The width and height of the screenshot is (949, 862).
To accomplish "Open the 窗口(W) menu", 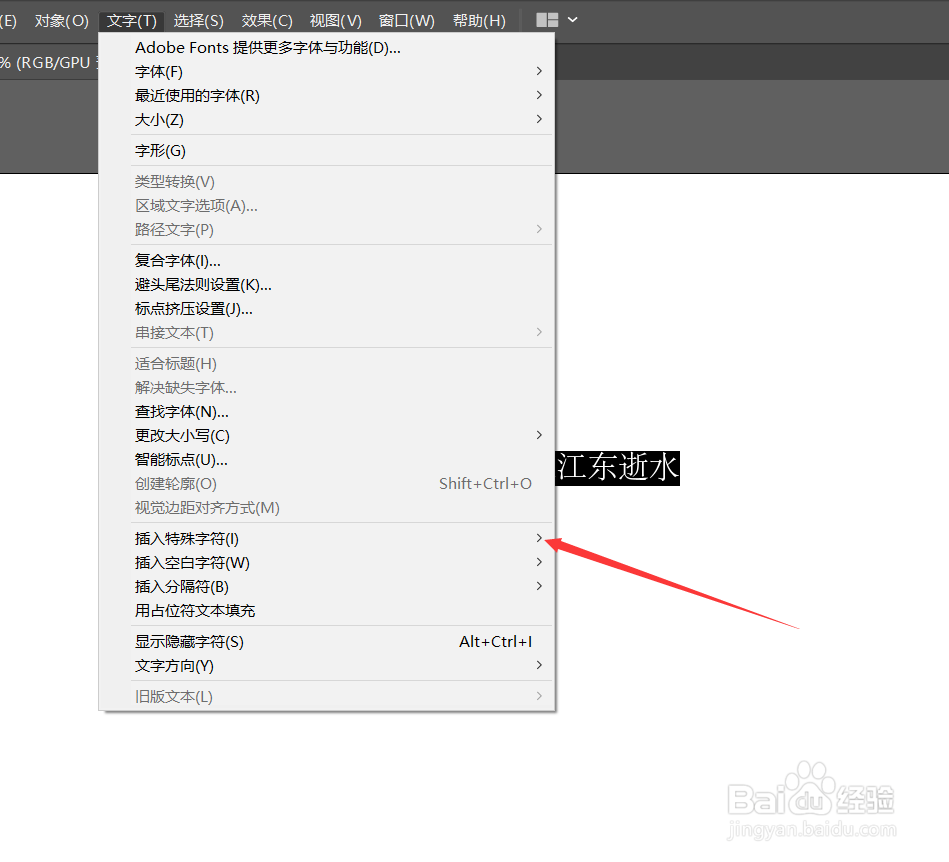I will (x=407, y=21).
